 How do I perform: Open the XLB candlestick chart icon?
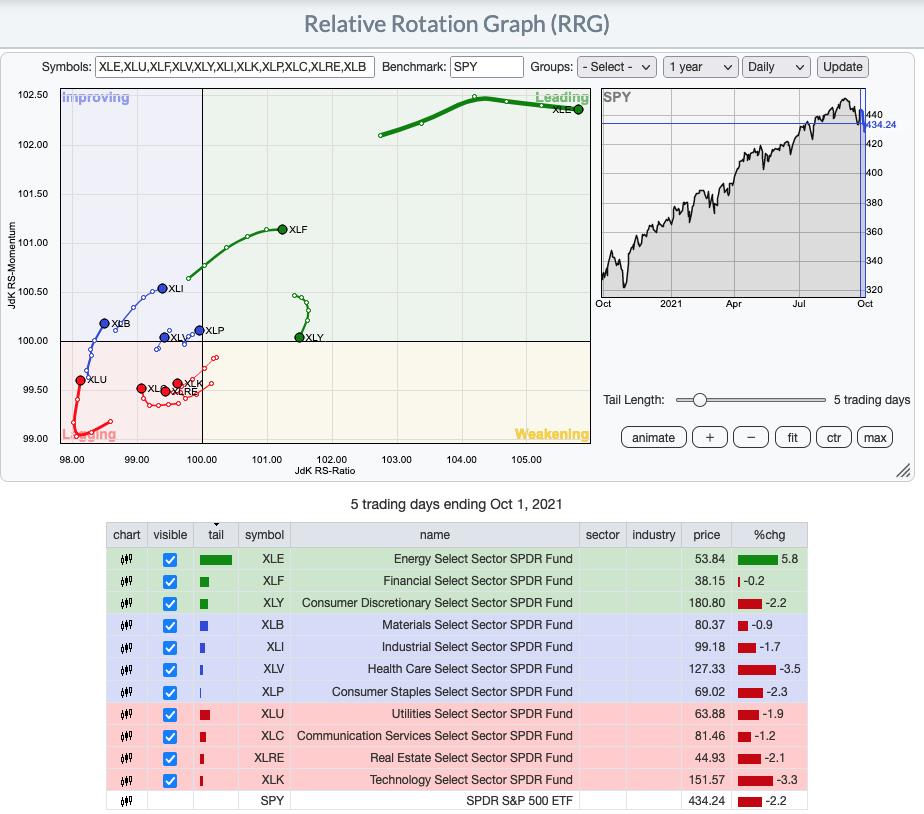[126, 625]
